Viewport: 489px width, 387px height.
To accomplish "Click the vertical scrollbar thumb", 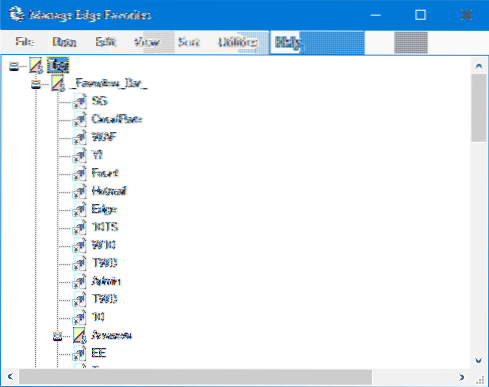I will 479,108.
